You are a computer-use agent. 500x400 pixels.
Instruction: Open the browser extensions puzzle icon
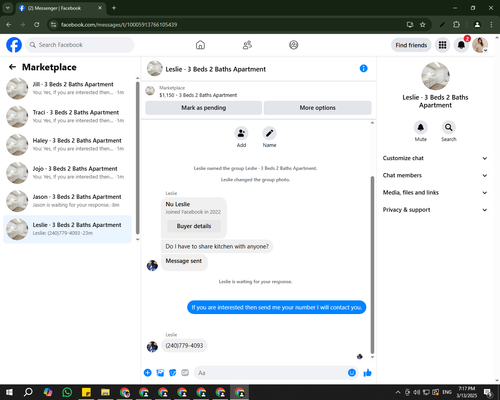[x=456, y=25]
